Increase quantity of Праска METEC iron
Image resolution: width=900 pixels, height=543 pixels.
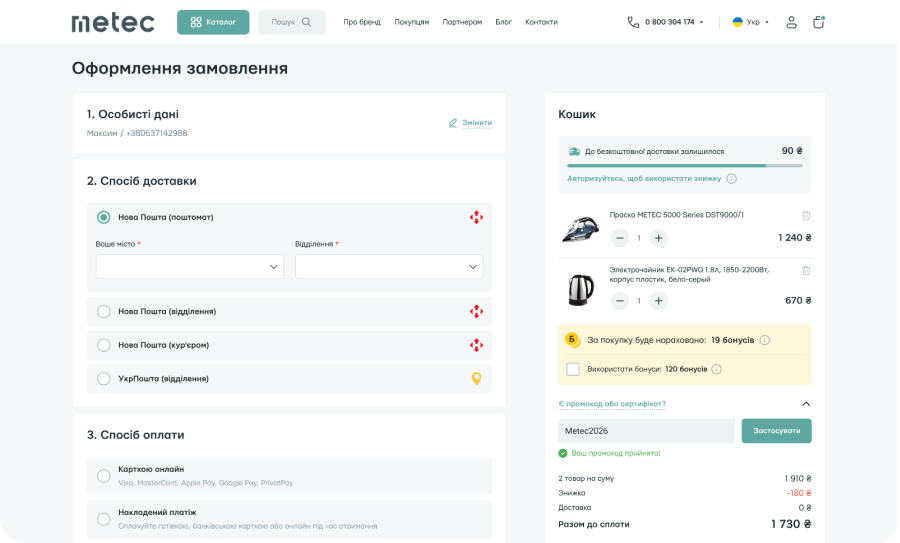[658, 238]
